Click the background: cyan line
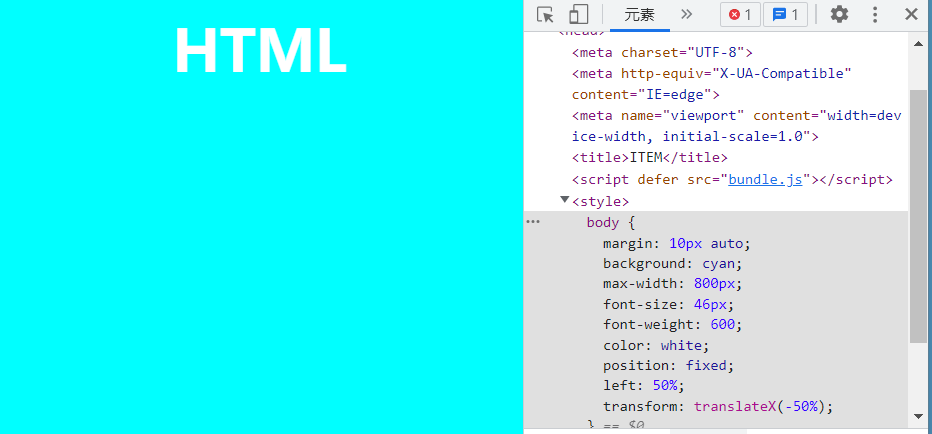Screen dimensions: 932x434 [673, 263]
